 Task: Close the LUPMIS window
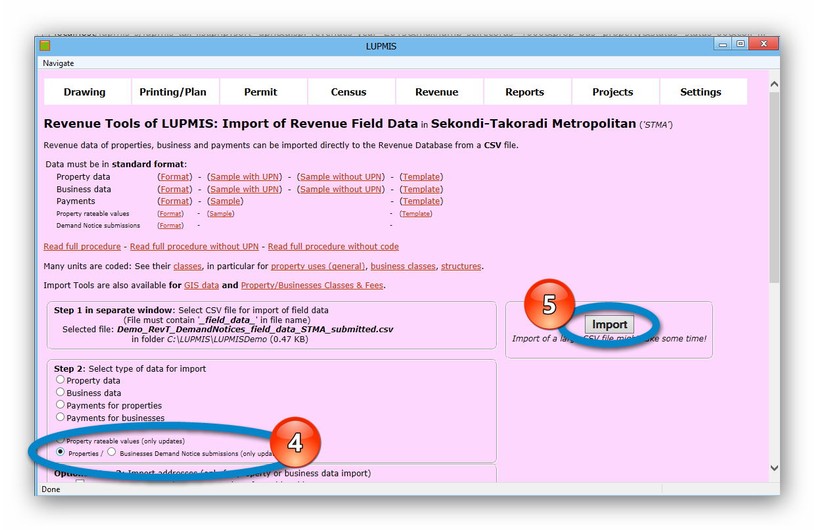(763, 45)
